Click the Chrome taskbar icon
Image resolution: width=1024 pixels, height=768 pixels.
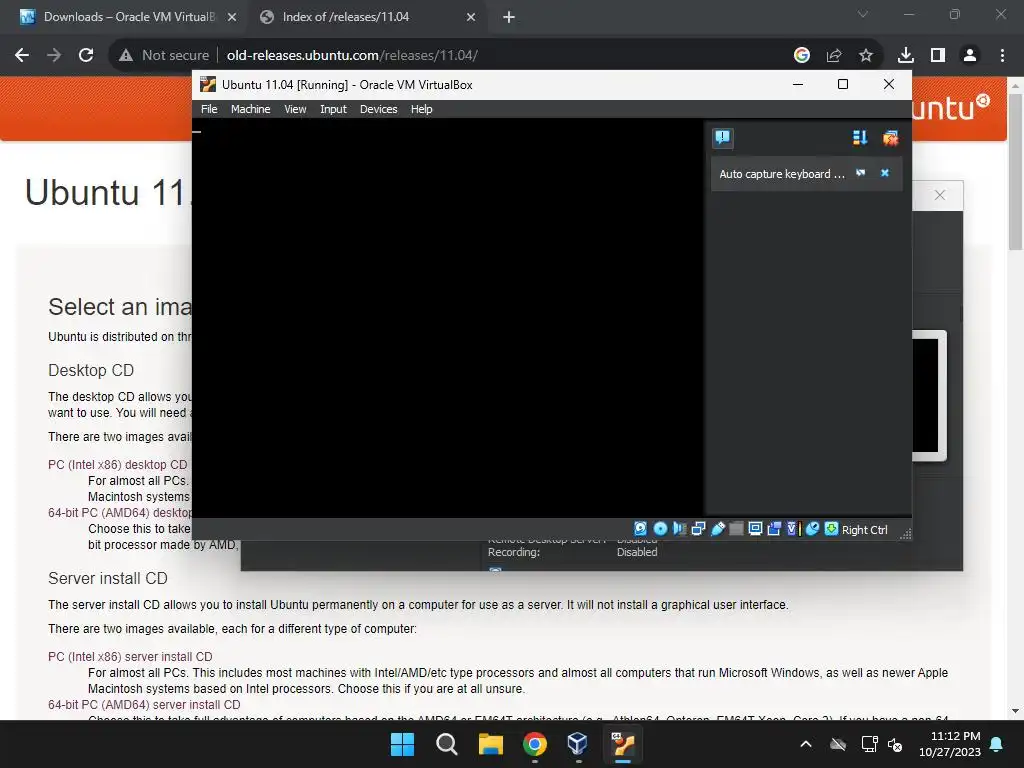click(534, 744)
